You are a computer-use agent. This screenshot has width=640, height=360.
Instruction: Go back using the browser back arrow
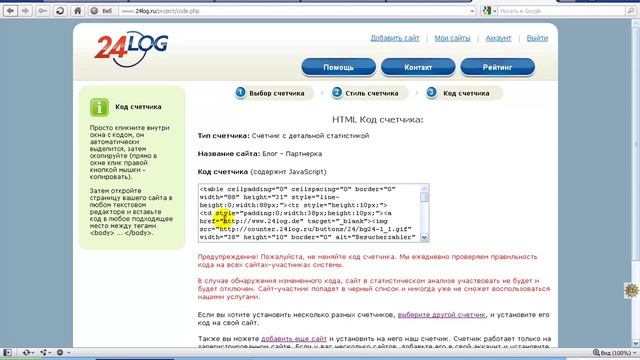coord(10,11)
